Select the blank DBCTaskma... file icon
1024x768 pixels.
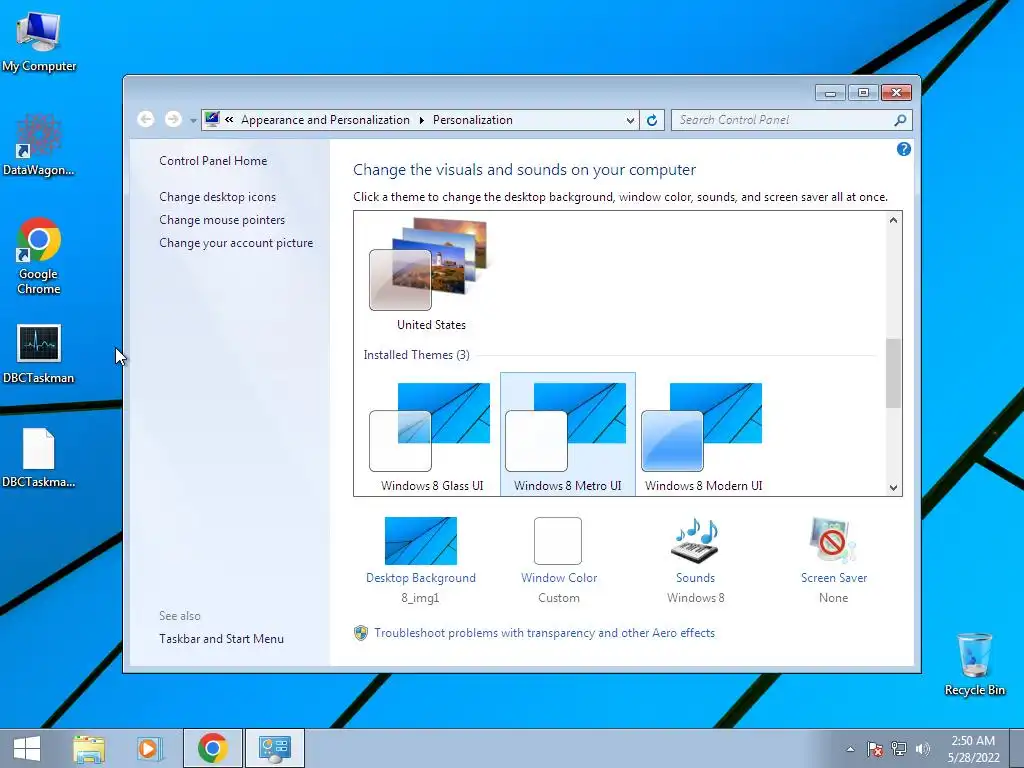click(x=39, y=458)
